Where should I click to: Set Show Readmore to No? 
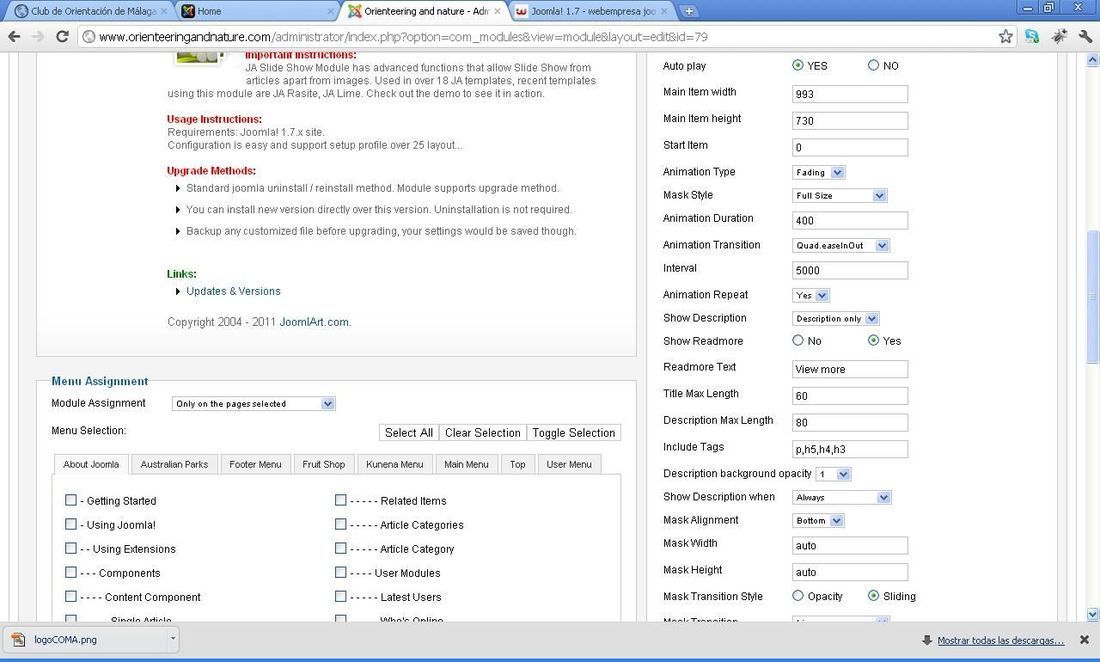tap(798, 340)
